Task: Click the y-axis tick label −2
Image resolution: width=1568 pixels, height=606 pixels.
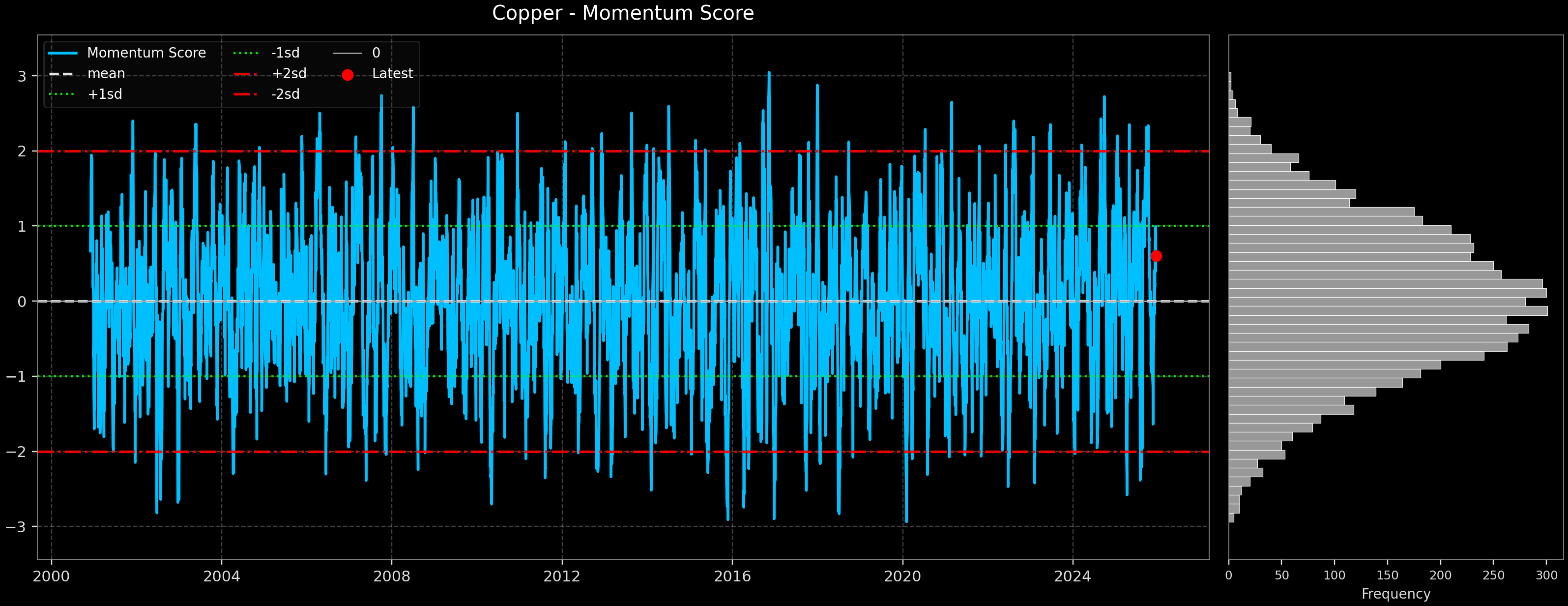Action: coord(17,452)
